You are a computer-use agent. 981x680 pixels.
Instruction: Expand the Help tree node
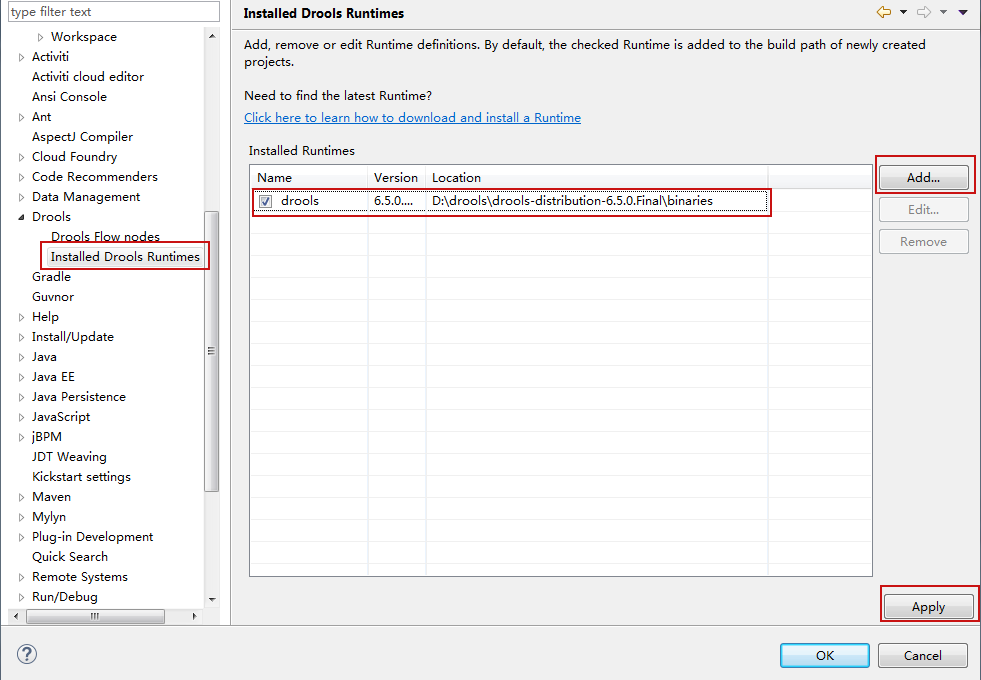tap(22, 317)
